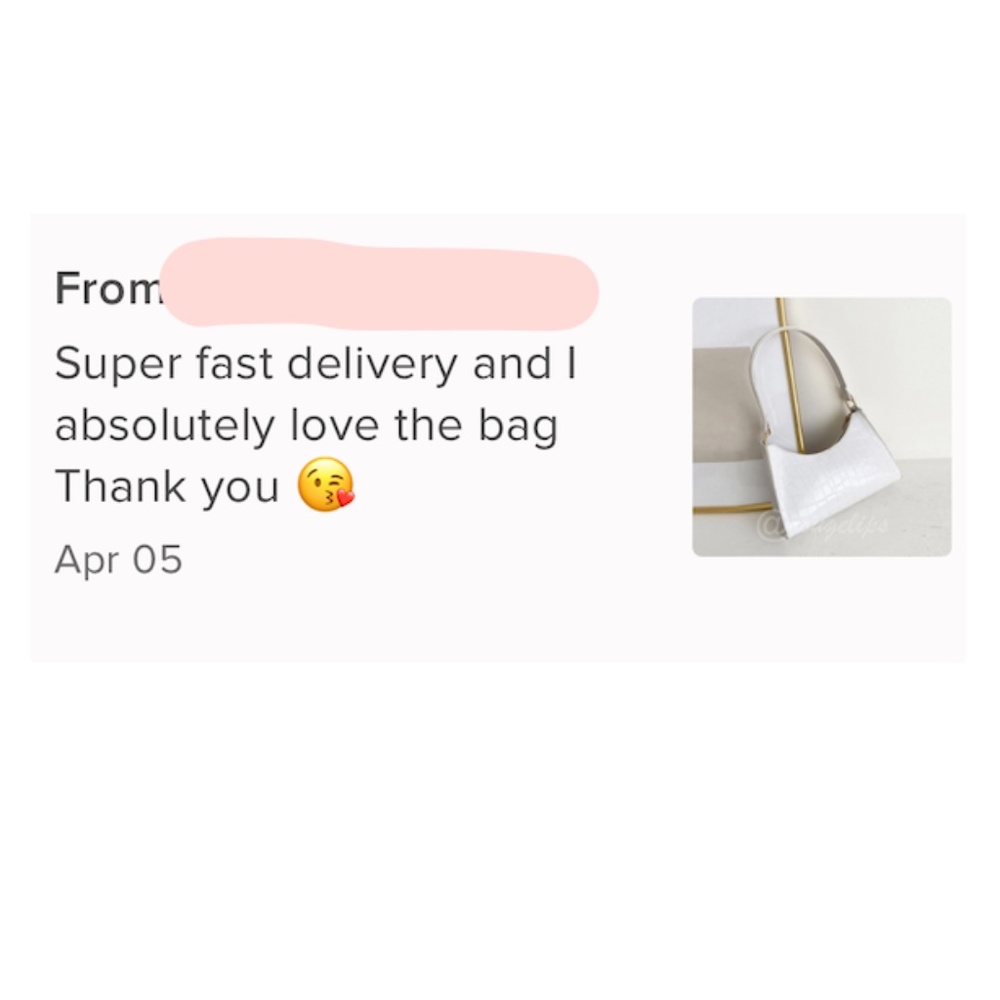Click the "Apr 05" review date
This screenshot has width=1000, height=1000.
point(119,559)
